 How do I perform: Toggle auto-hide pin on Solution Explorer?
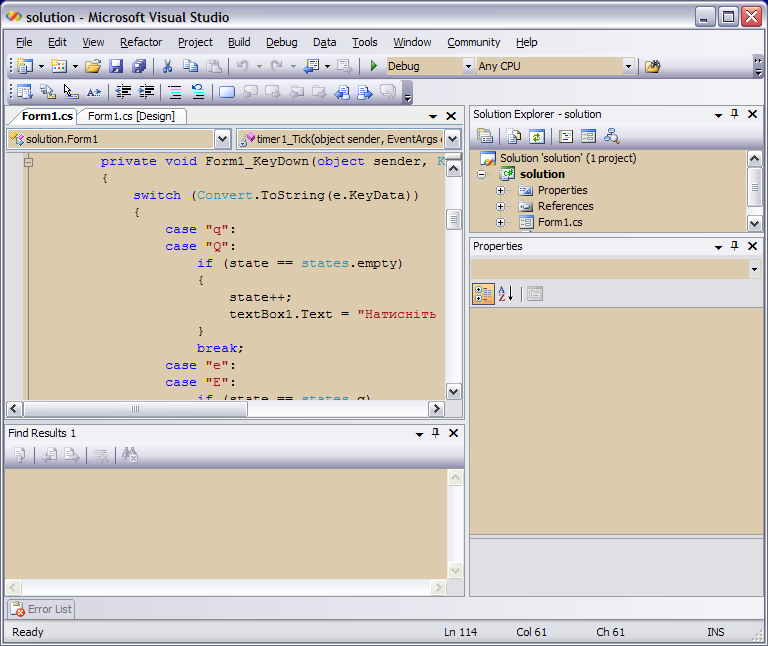point(734,114)
